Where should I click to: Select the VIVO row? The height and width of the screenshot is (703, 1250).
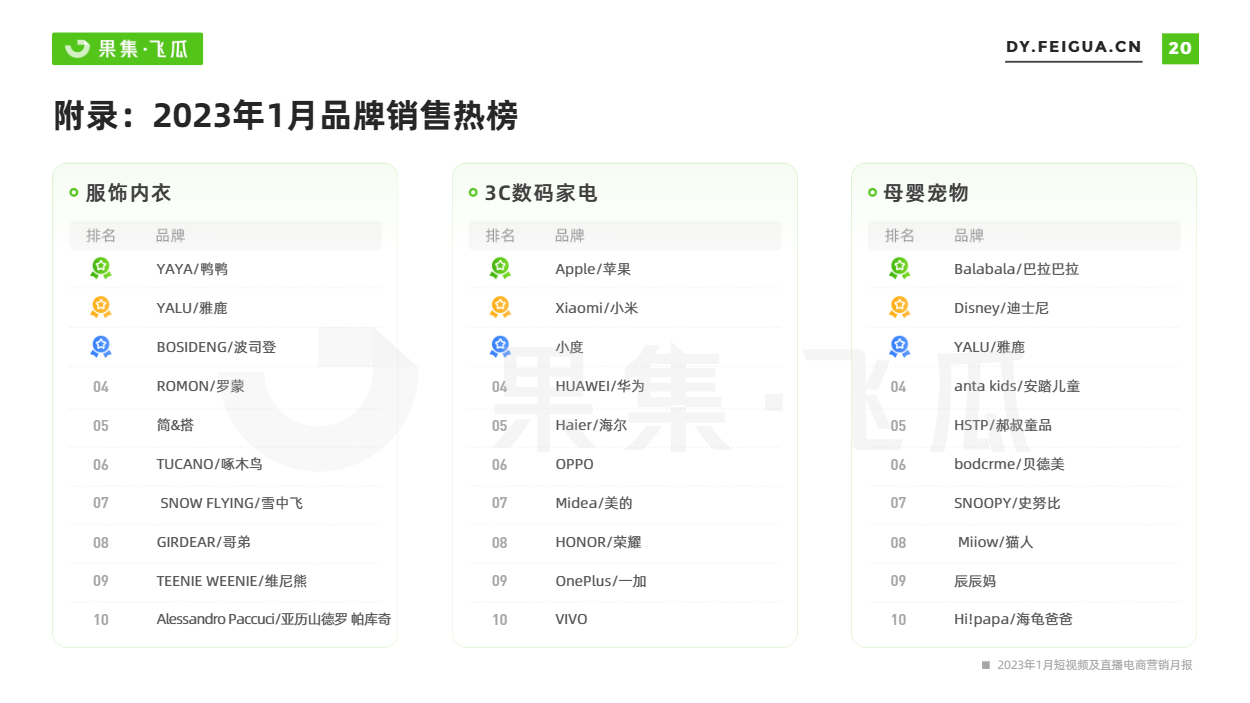[x=625, y=620]
